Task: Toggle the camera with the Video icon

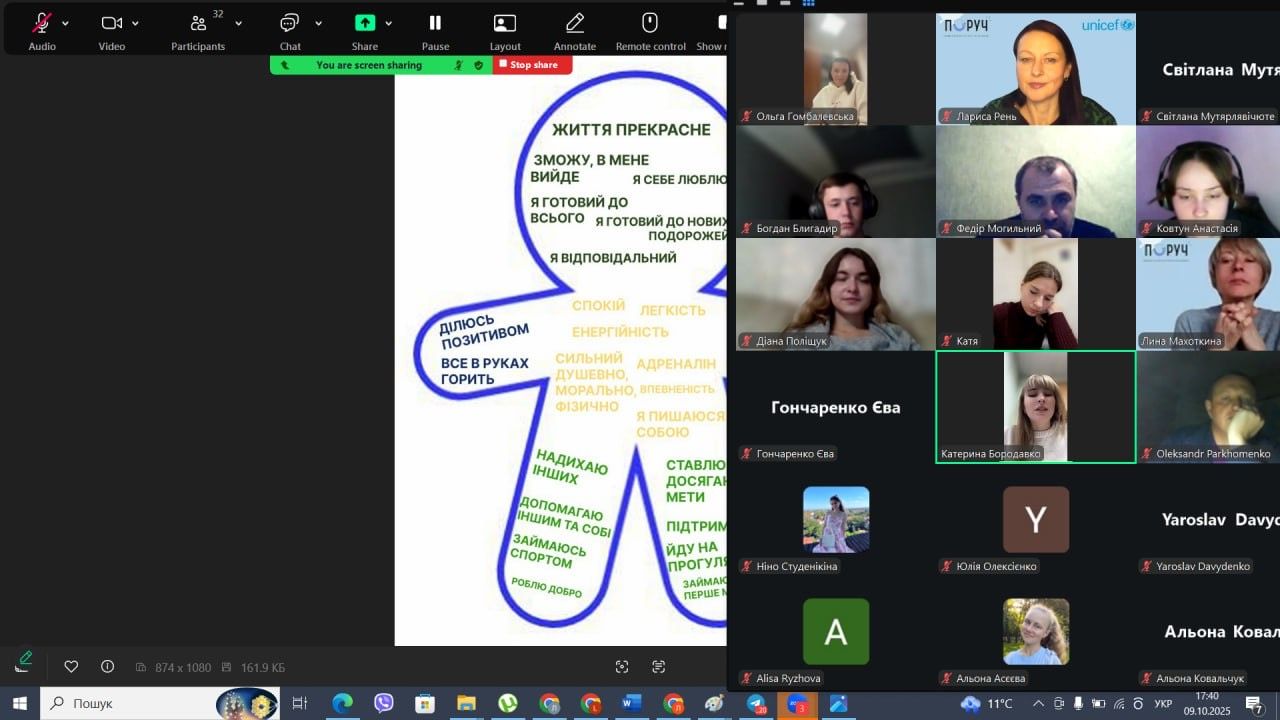Action: 111,23
